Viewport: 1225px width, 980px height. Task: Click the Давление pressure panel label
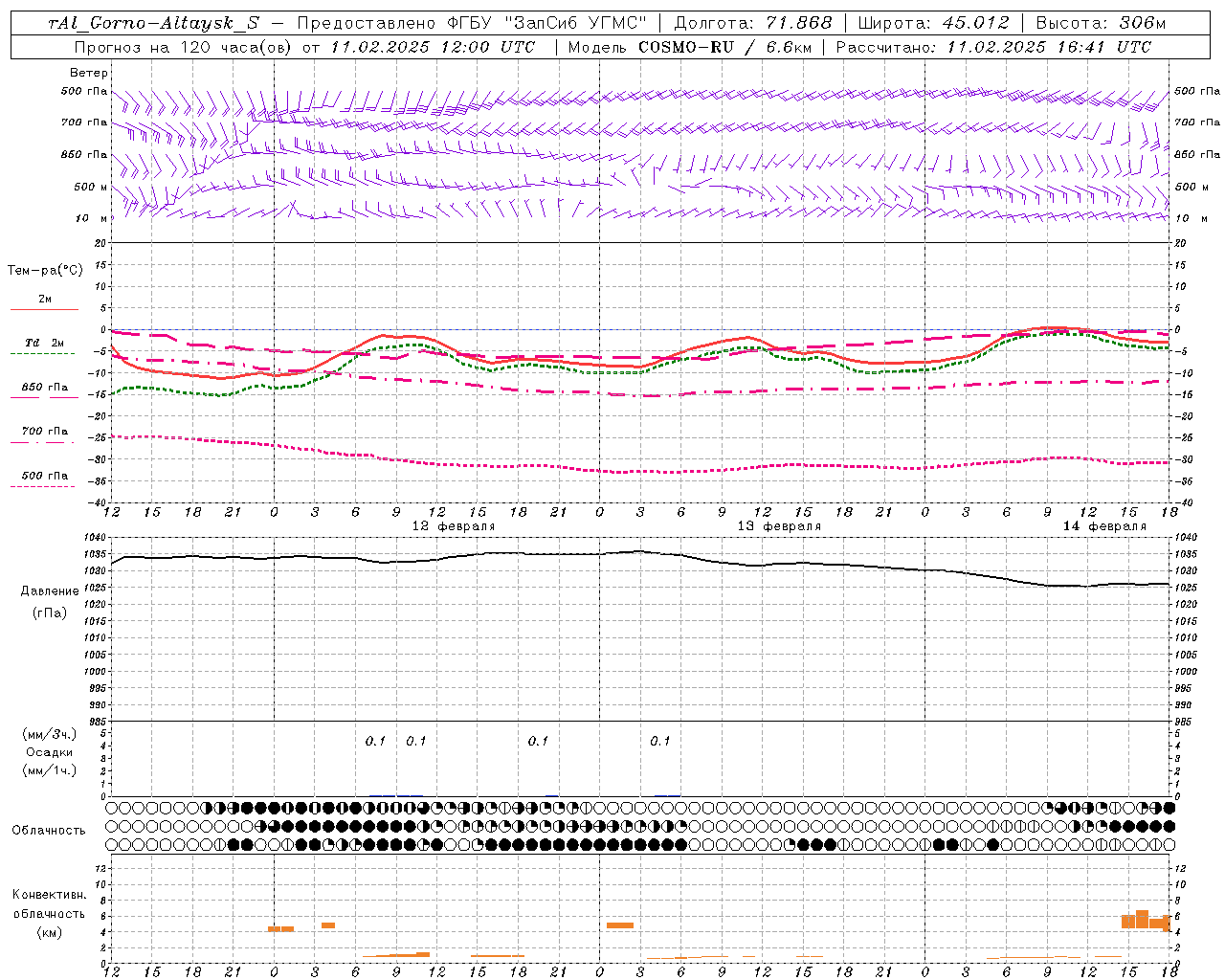click(50, 590)
